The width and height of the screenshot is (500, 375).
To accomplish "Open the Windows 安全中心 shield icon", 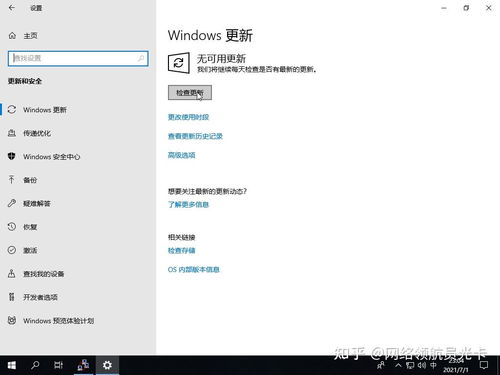I will (12, 156).
